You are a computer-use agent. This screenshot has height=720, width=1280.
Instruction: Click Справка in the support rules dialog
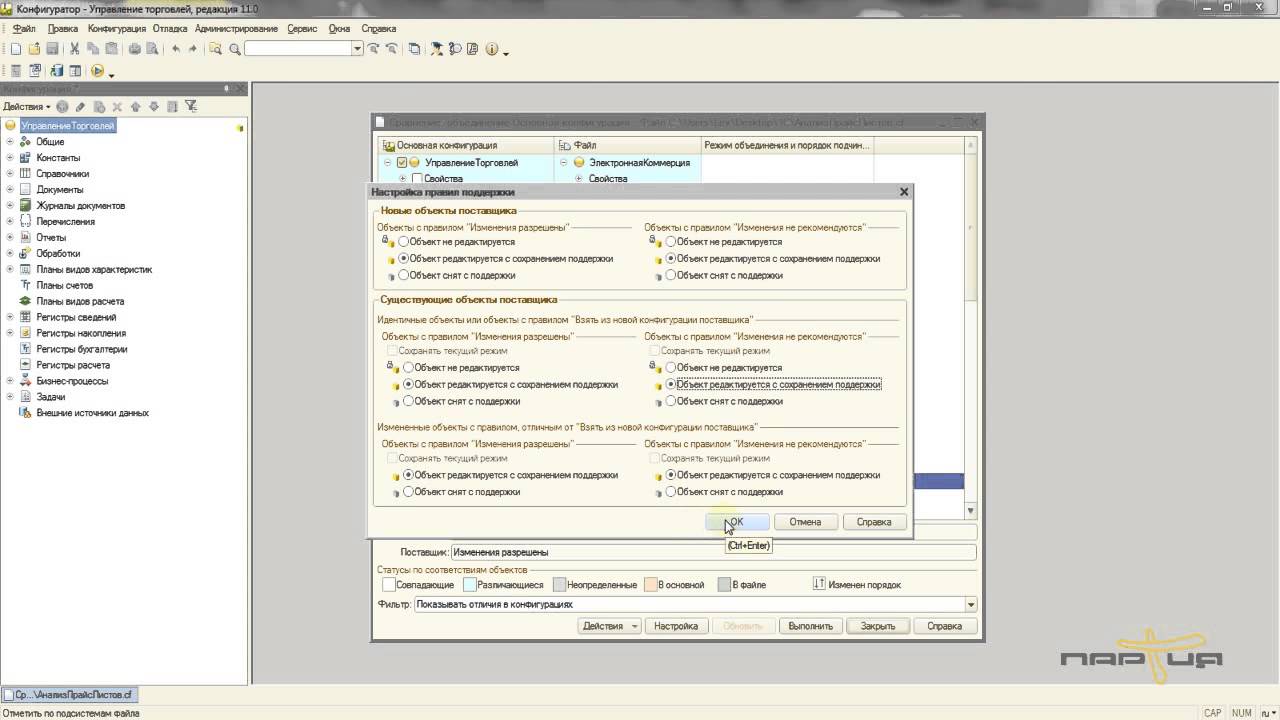874,522
